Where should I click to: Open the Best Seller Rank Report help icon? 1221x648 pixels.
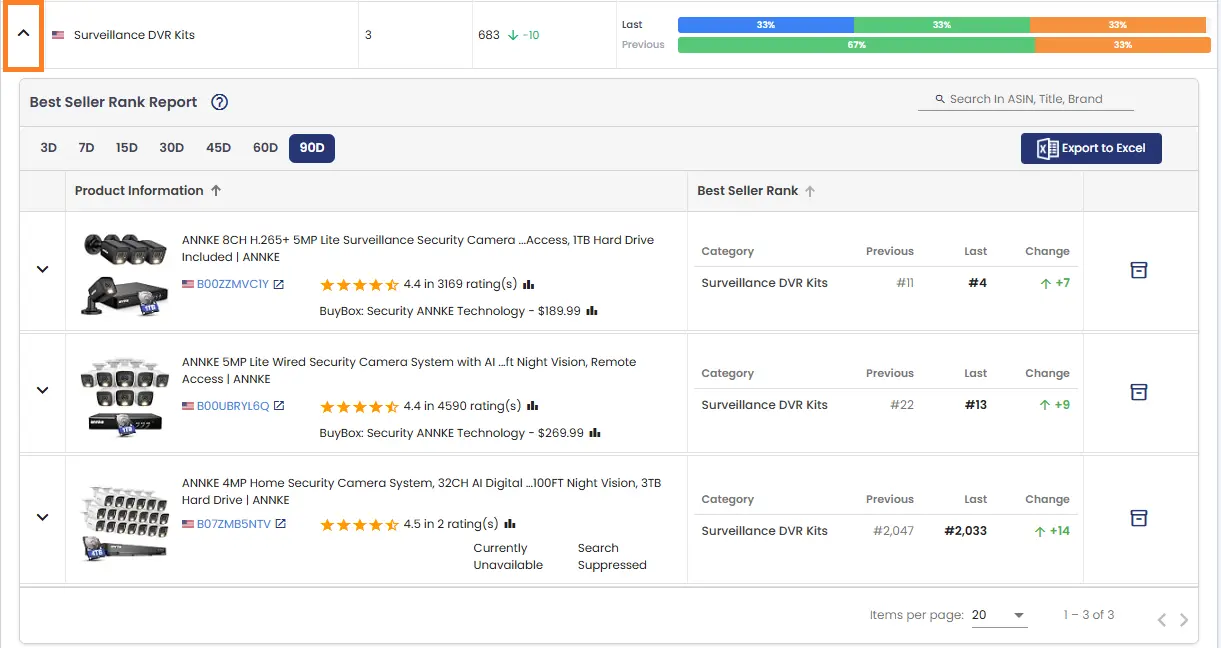(220, 102)
